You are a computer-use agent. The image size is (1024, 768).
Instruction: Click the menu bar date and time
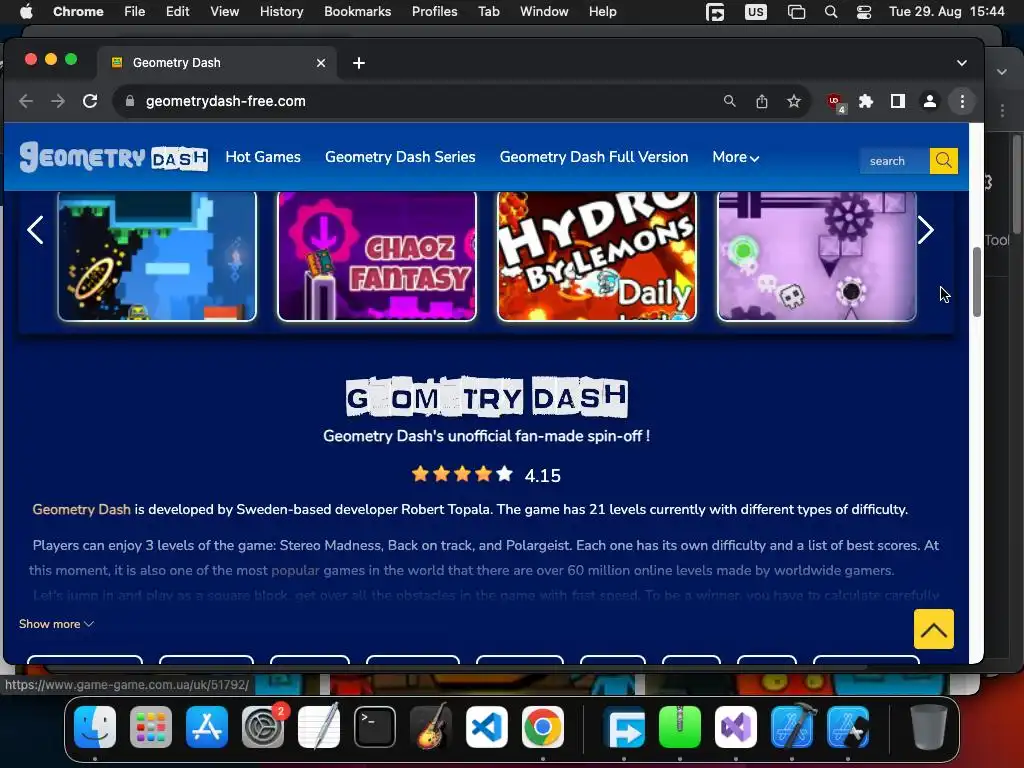point(947,11)
